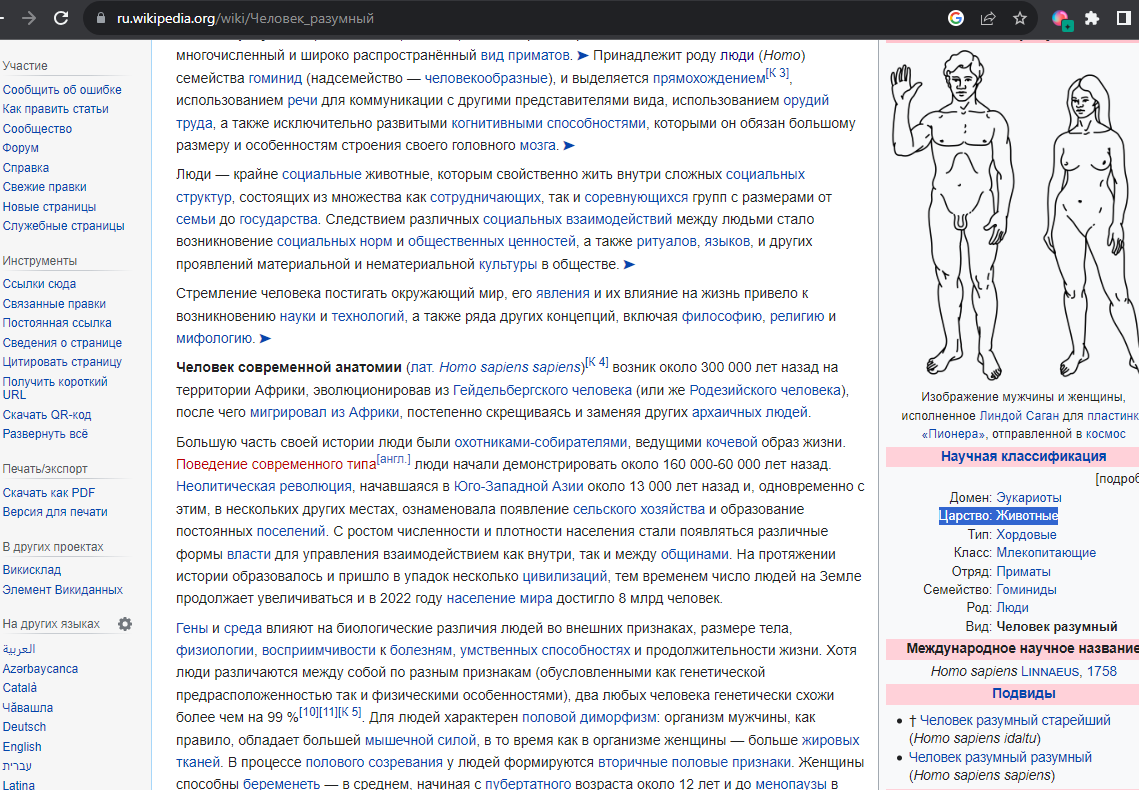Click the "население мира" link
The width and height of the screenshot is (1139, 790).
(x=499, y=598)
